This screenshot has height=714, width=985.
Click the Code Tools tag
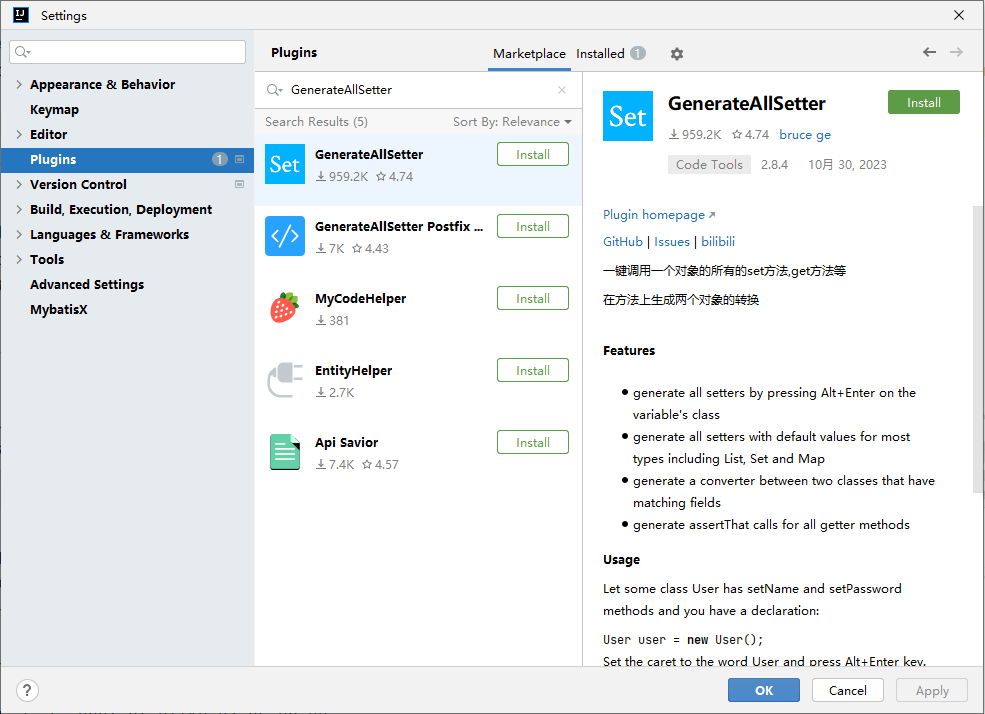pyautogui.click(x=709, y=165)
